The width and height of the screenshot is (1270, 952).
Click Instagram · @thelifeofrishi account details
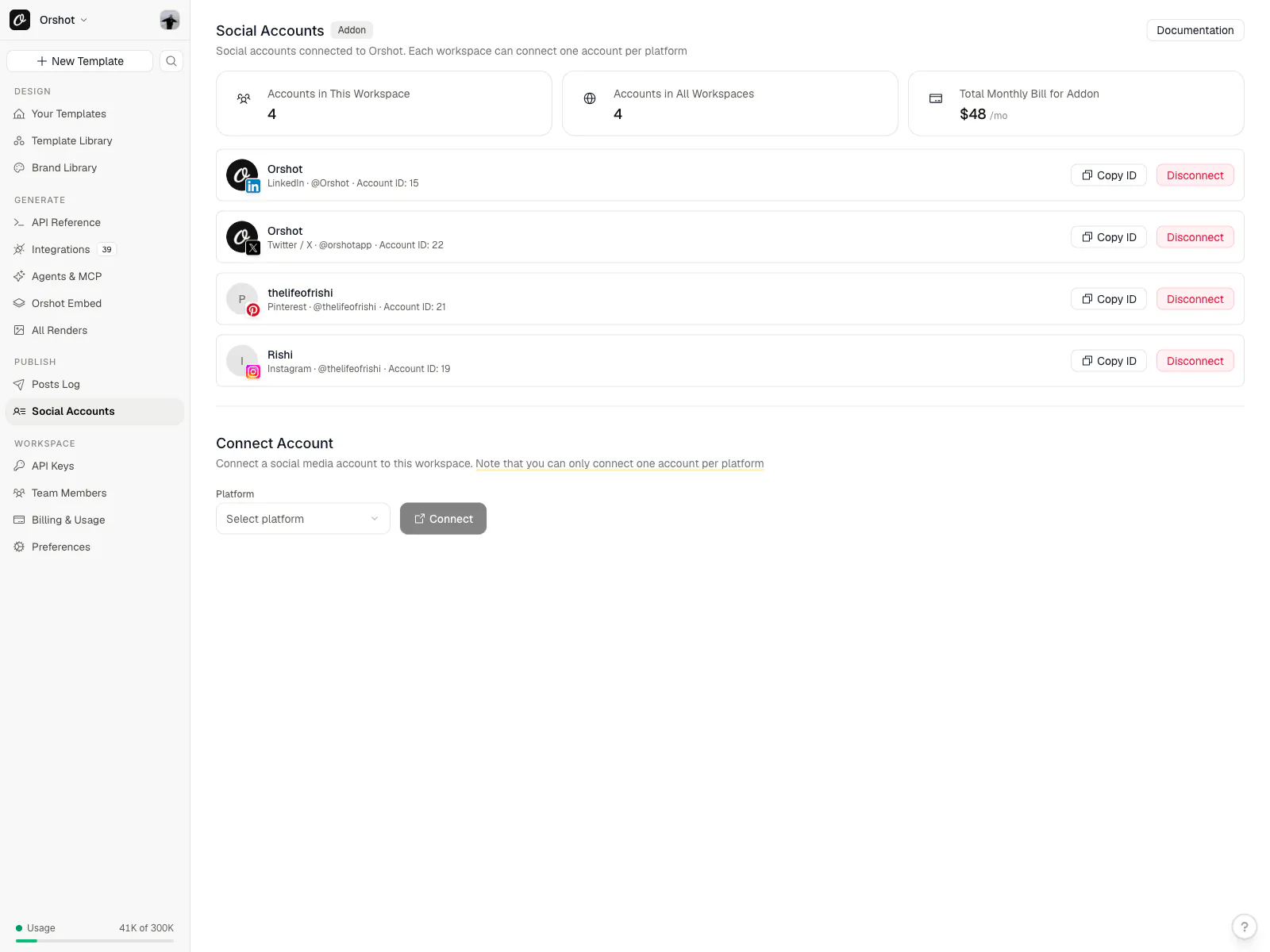click(359, 369)
